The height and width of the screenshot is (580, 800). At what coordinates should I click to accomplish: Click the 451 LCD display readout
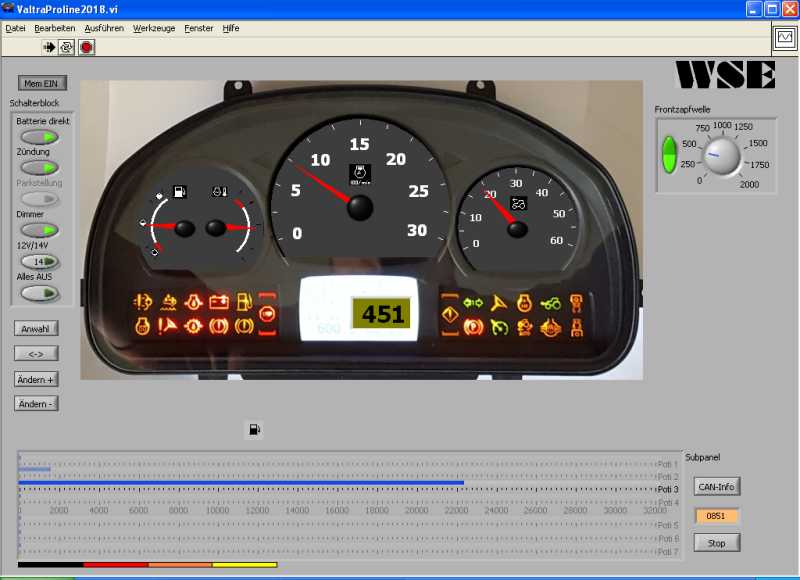coord(382,313)
